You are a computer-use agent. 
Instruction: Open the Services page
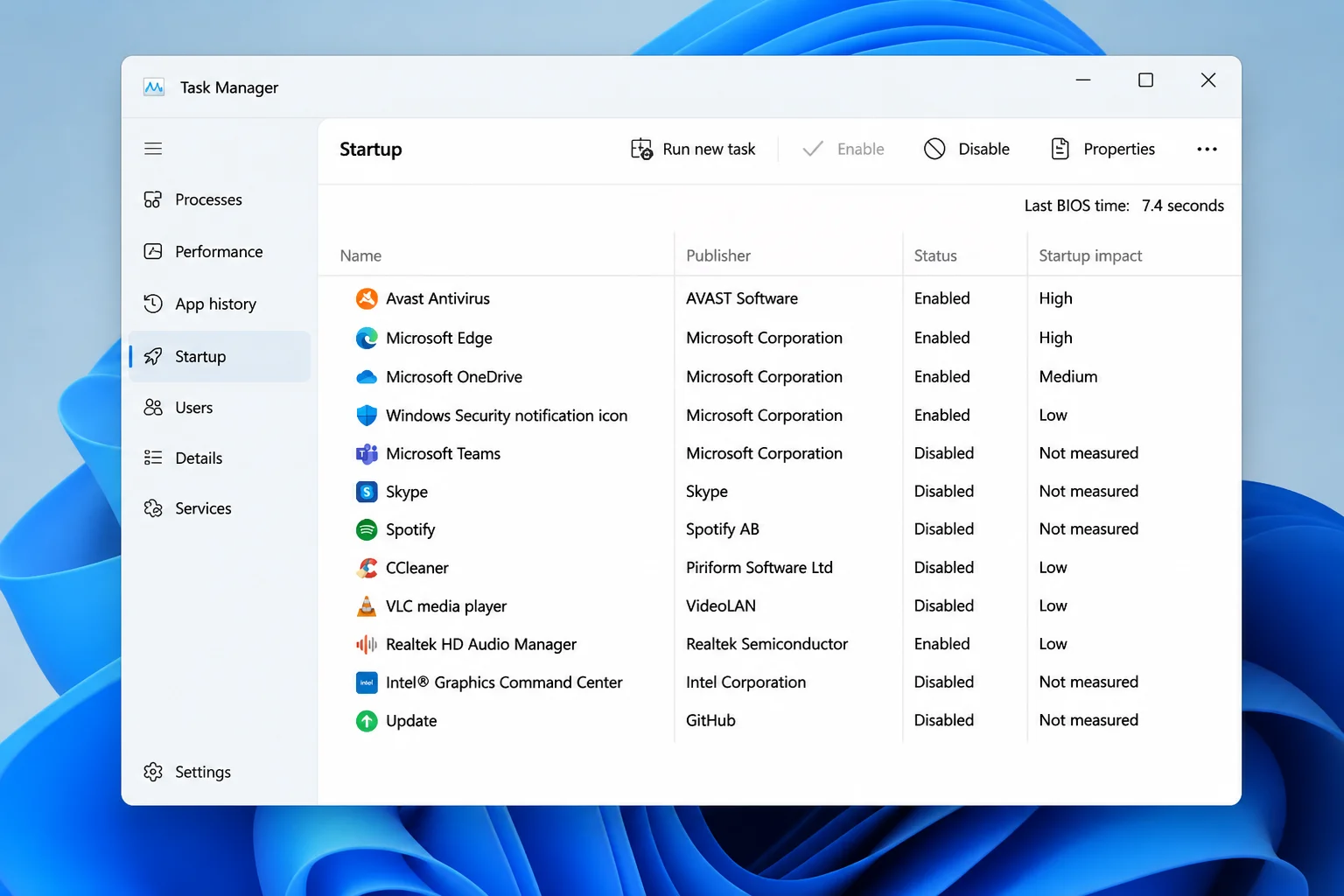tap(220, 508)
